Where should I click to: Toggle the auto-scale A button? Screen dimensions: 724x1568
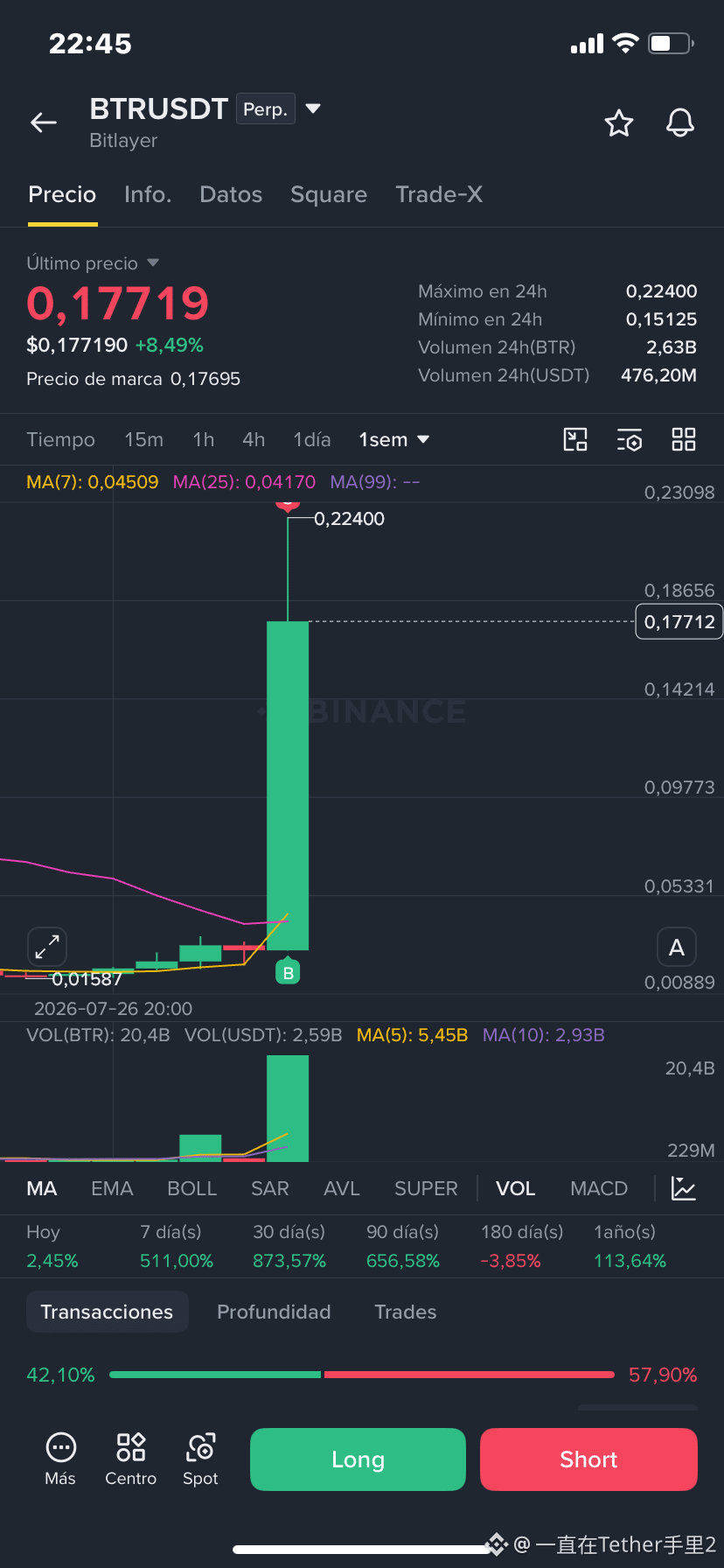point(677,947)
